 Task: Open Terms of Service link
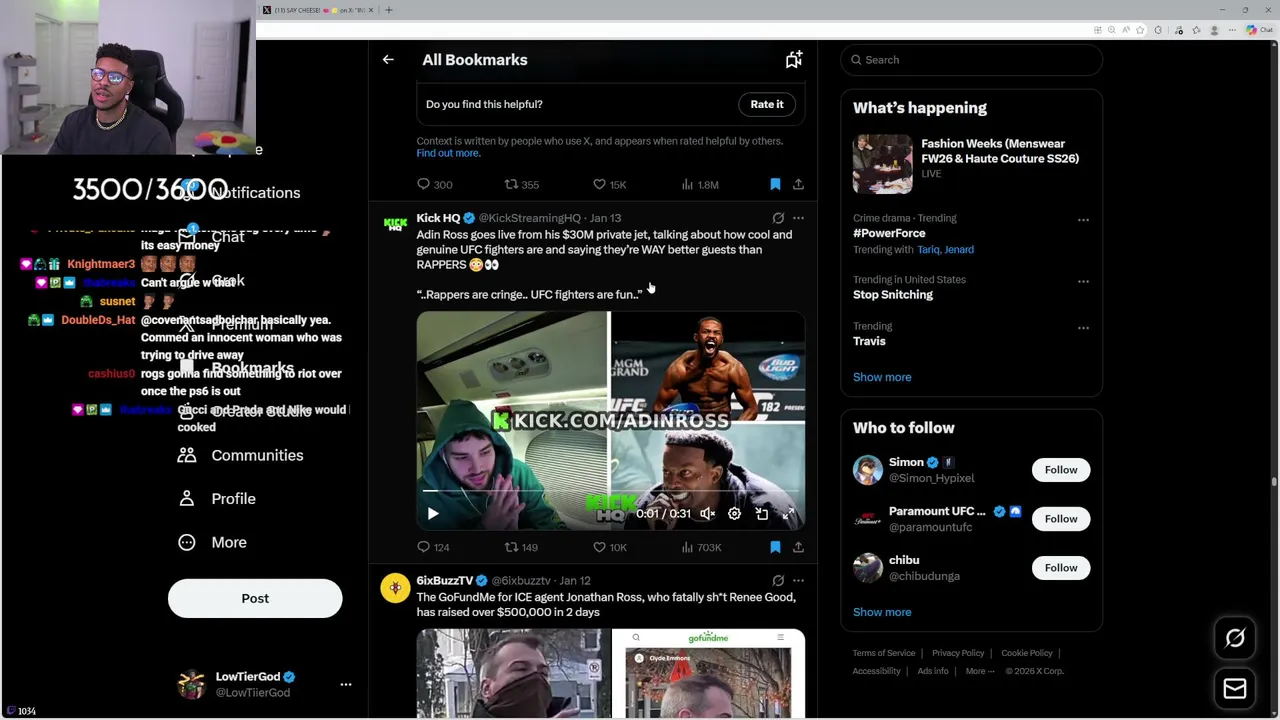pos(884,653)
